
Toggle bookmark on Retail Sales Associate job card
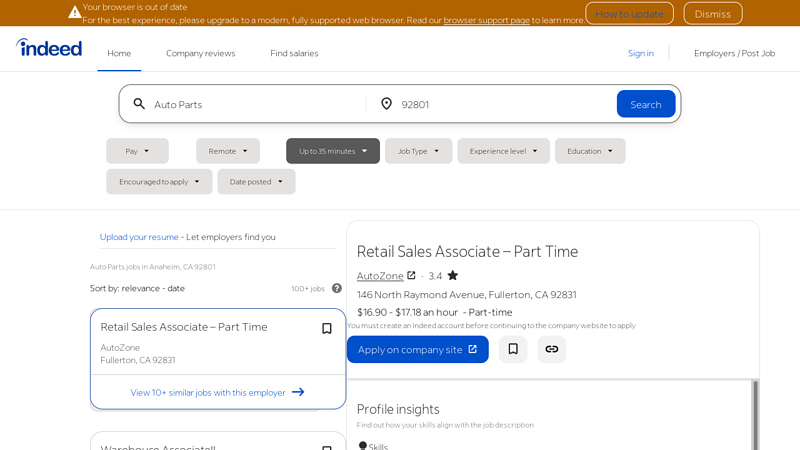(x=326, y=328)
